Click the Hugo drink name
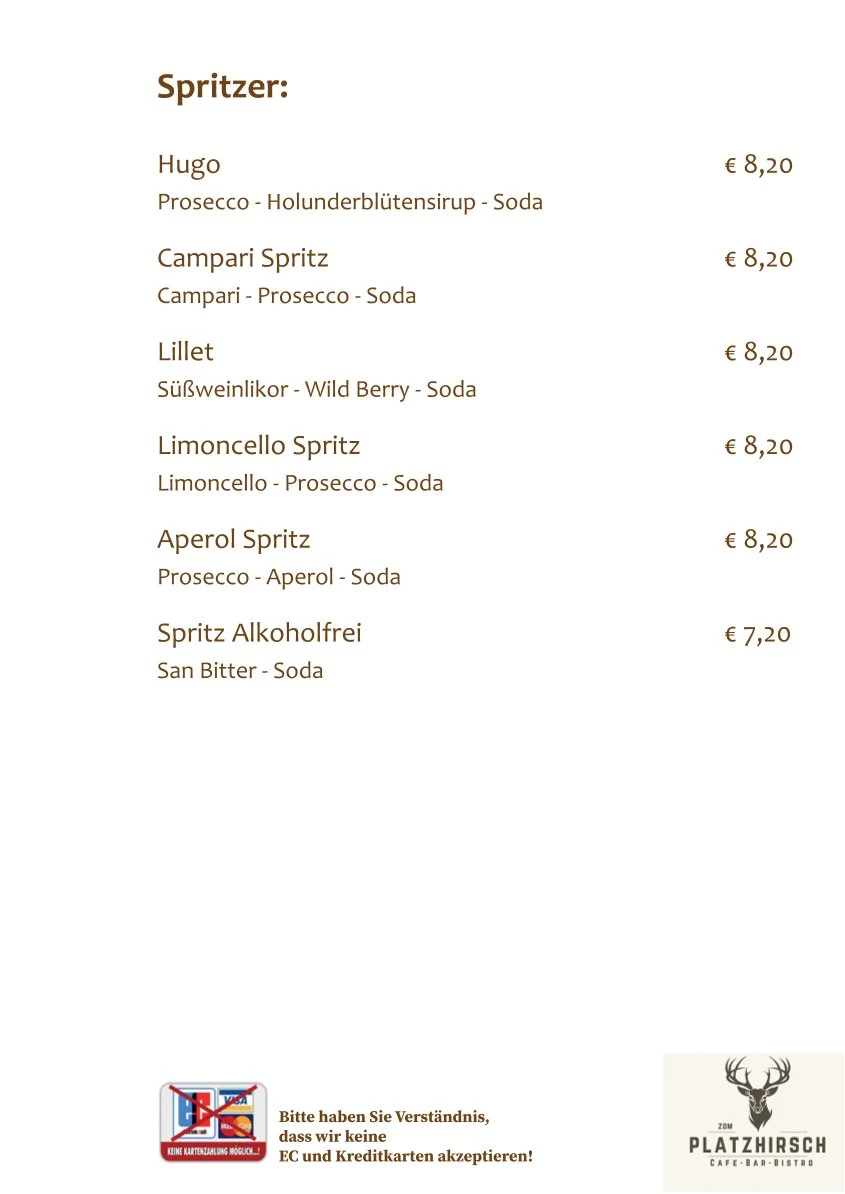 pyautogui.click(x=189, y=164)
